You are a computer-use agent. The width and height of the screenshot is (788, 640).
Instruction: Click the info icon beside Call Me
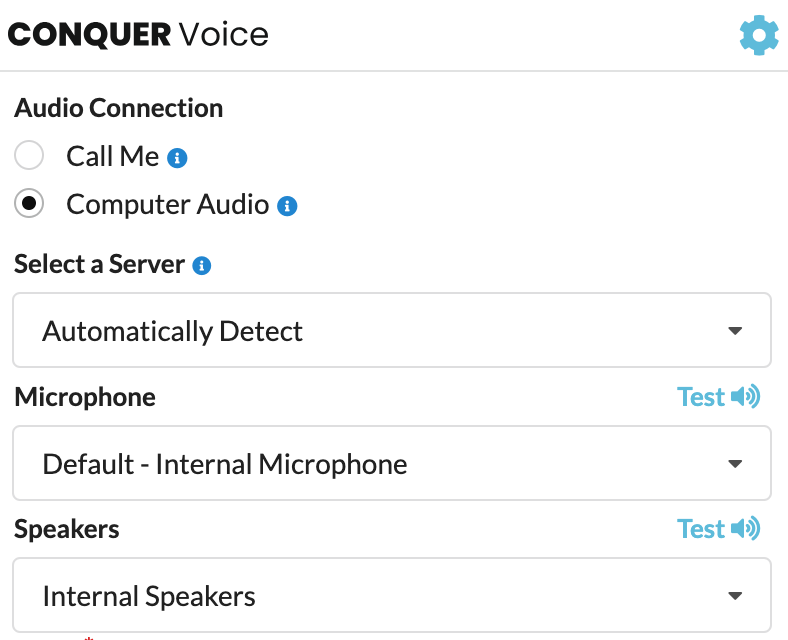177,158
